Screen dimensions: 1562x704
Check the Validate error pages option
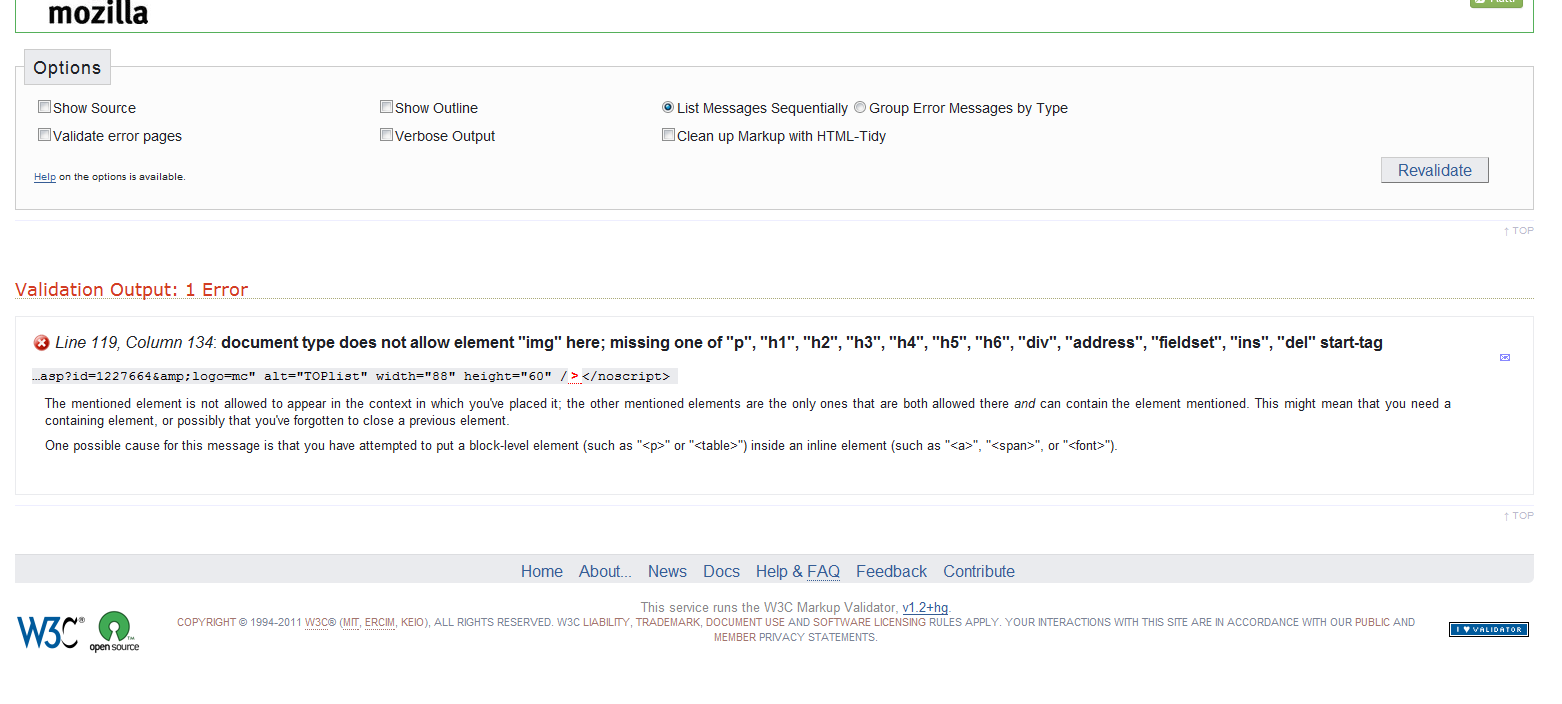(x=45, y=135)
